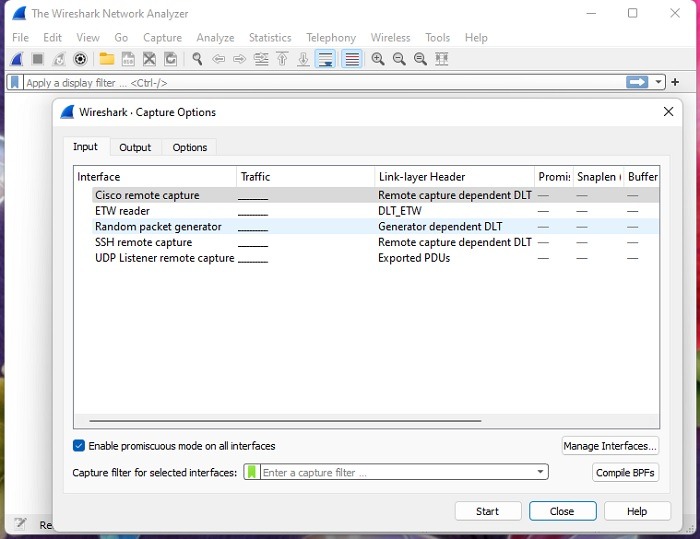Go to previous packet arrow icon
The image size is (700, 539).
click(218, 59)
